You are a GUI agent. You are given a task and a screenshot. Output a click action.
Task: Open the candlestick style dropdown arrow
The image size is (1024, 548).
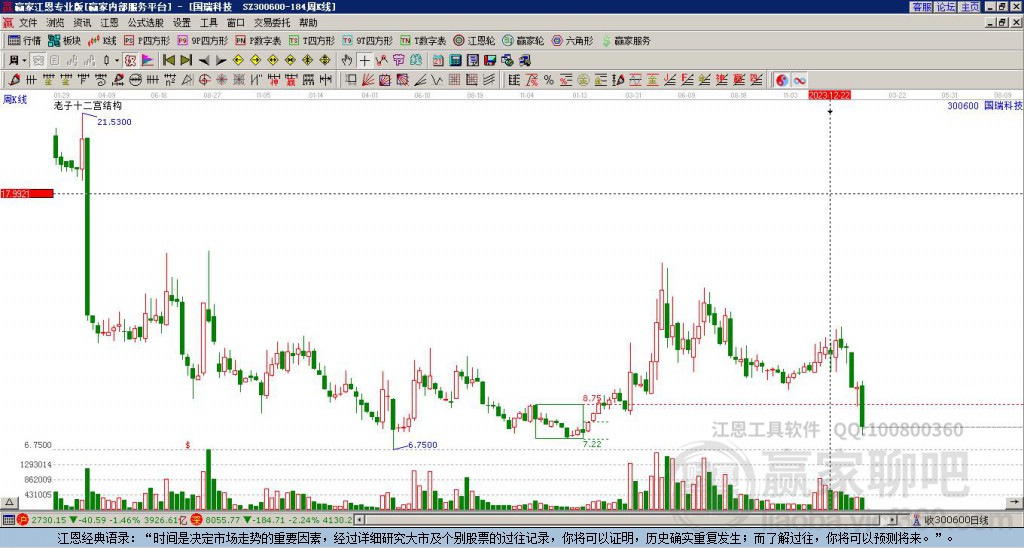click(x=117, y=61)
